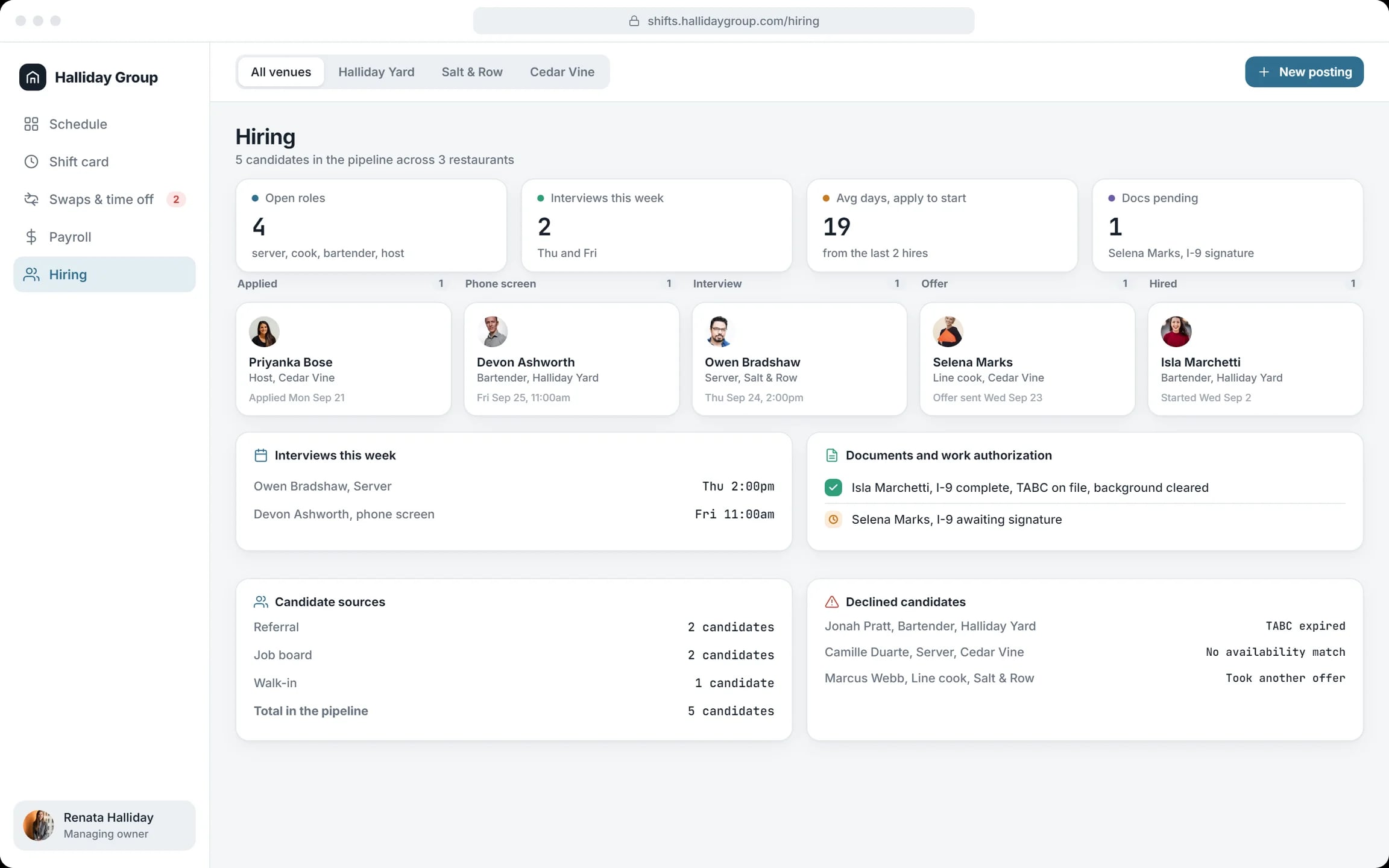Image resolution: width=1389 pixels, height=868 pixels.
Task: Select the Hiring people icon in sidebar
Action: pos(31,275)
